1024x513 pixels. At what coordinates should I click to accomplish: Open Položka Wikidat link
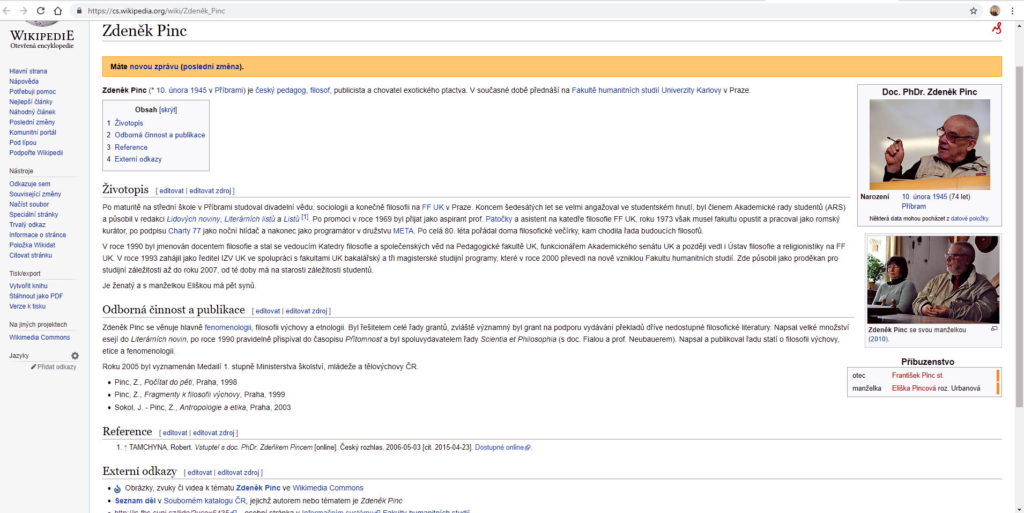coord(32,245)
